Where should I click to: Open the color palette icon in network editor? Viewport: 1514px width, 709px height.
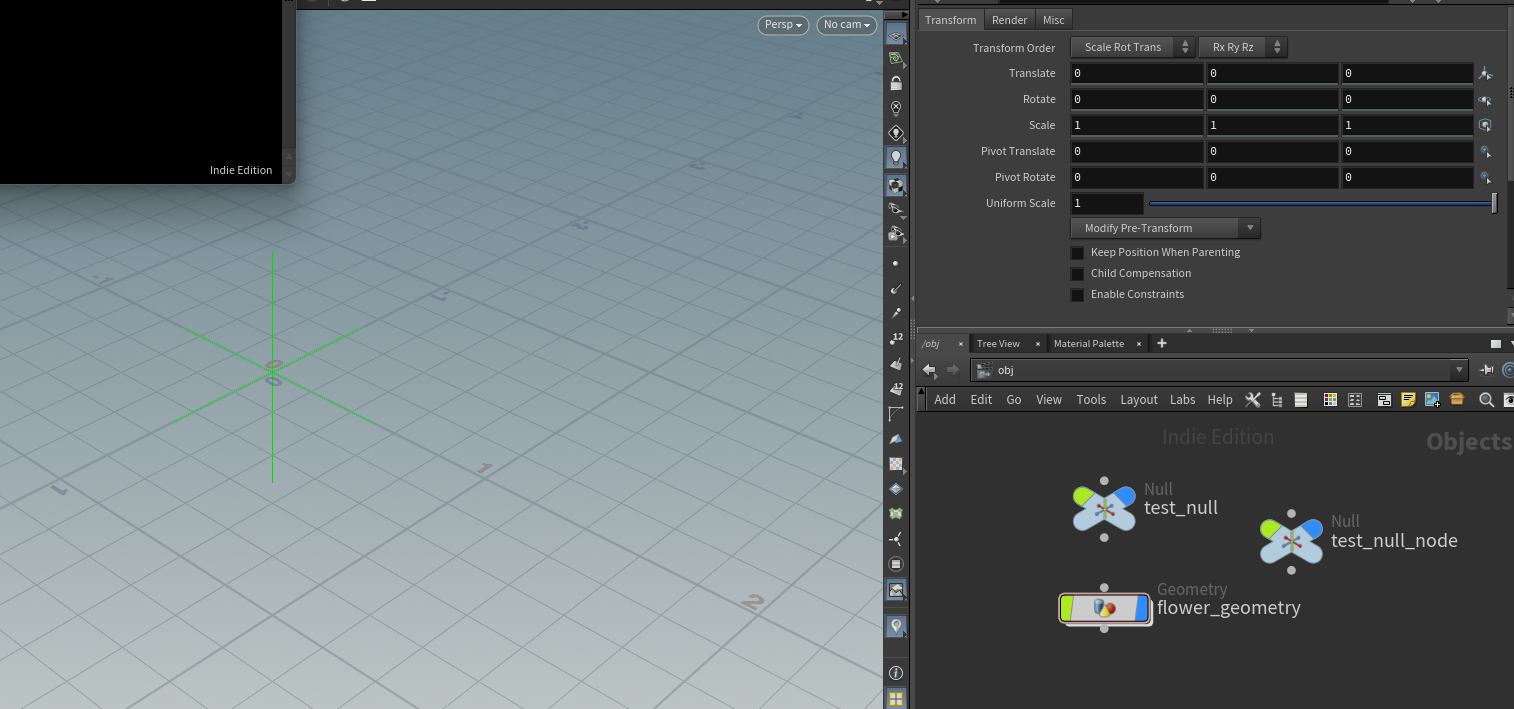(1330, 400)
